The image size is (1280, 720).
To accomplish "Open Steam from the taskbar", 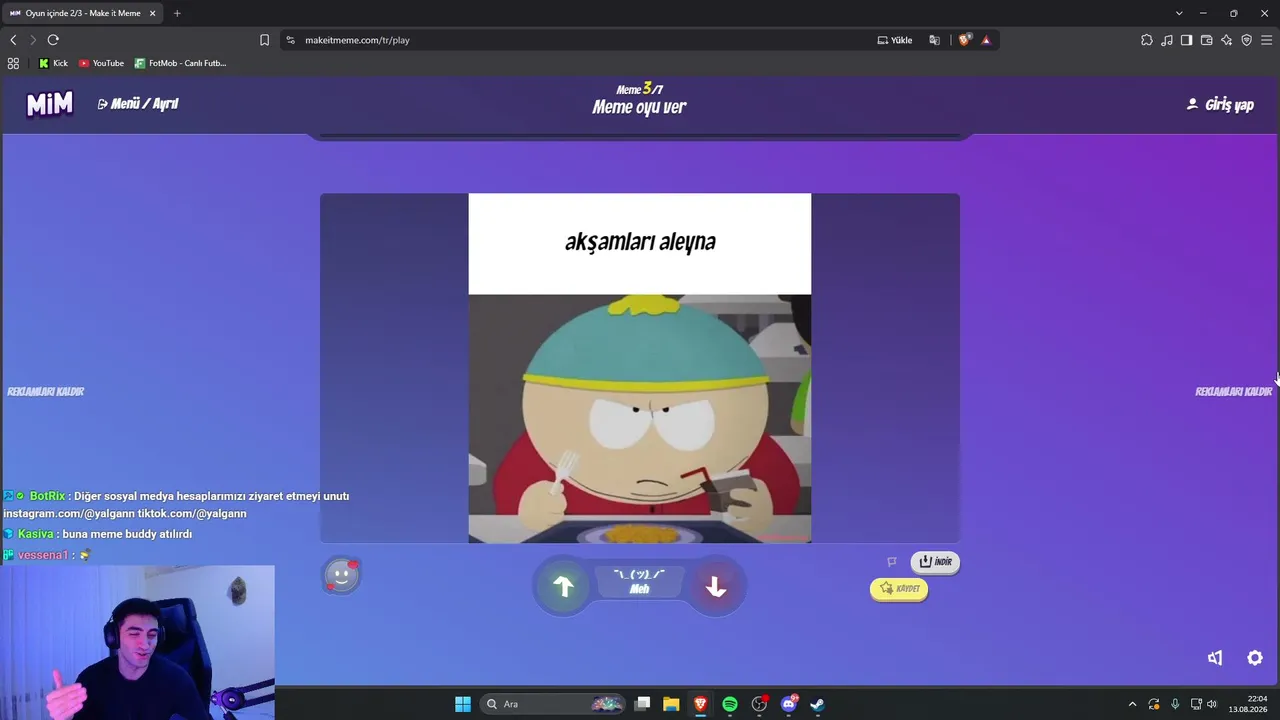I will (x=817, y=704).
